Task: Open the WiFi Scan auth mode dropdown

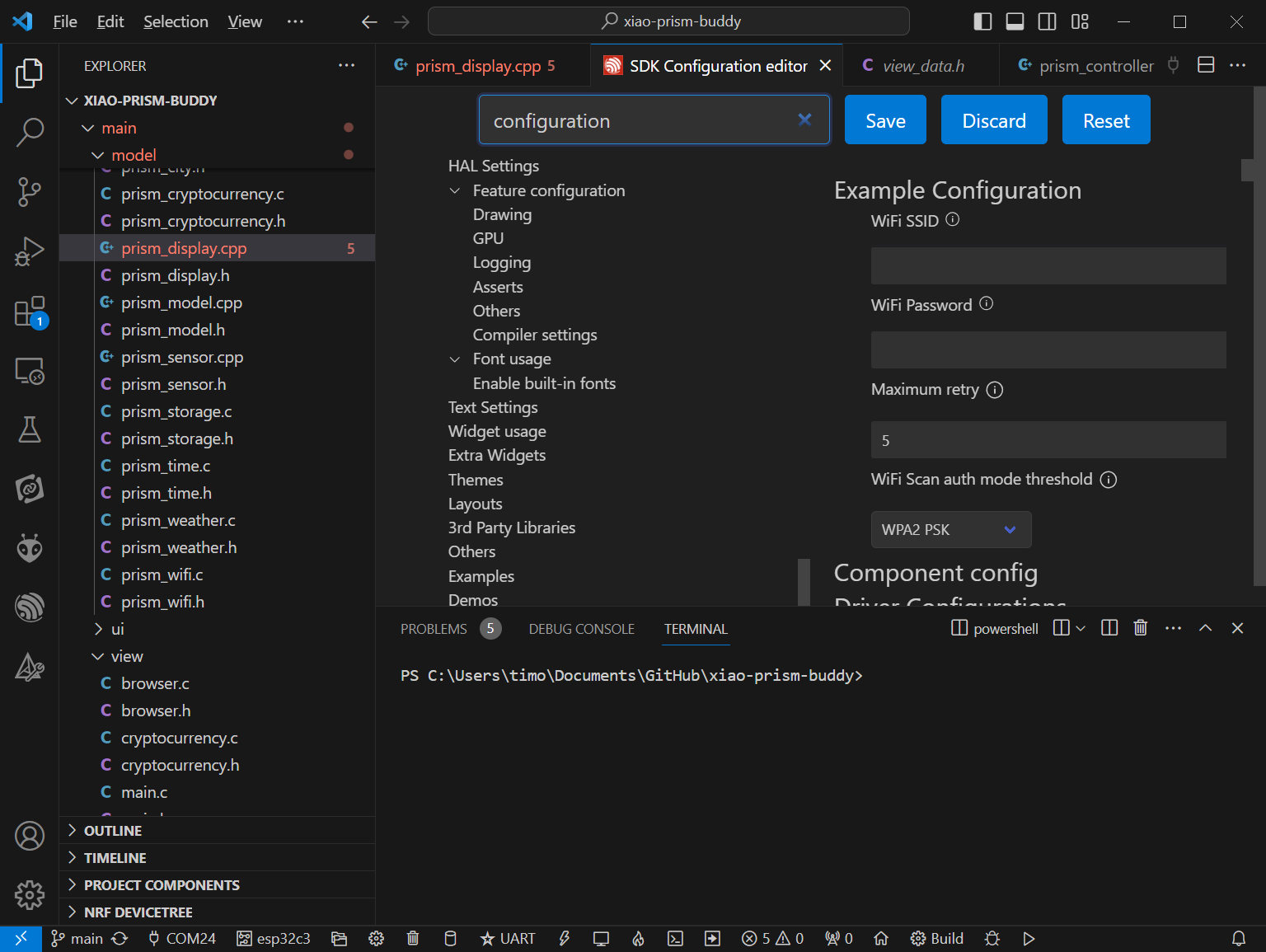Action: [951, 530]
